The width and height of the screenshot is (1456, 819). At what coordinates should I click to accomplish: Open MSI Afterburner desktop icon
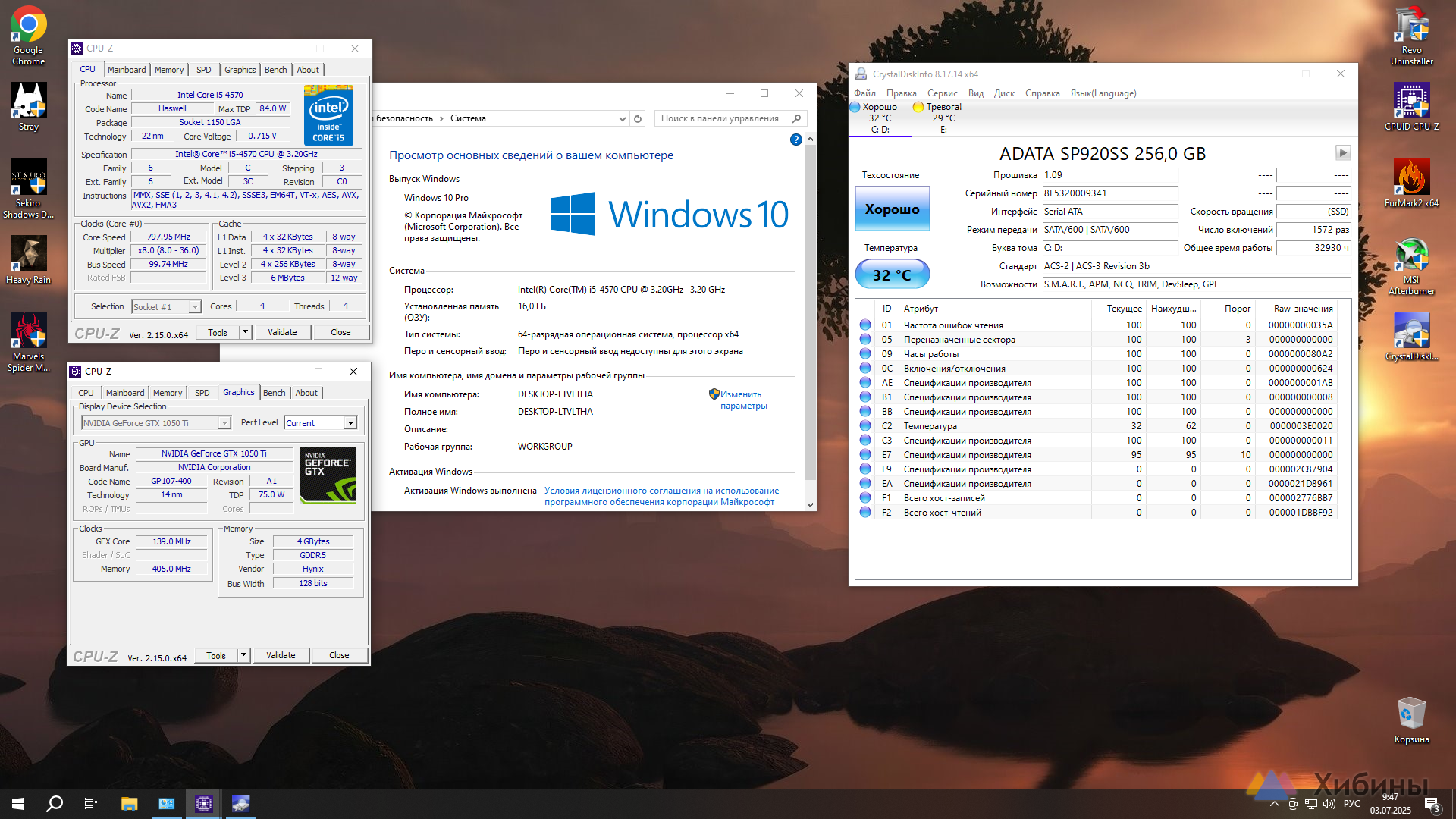pyautogui.click(x=1411, y=265)
